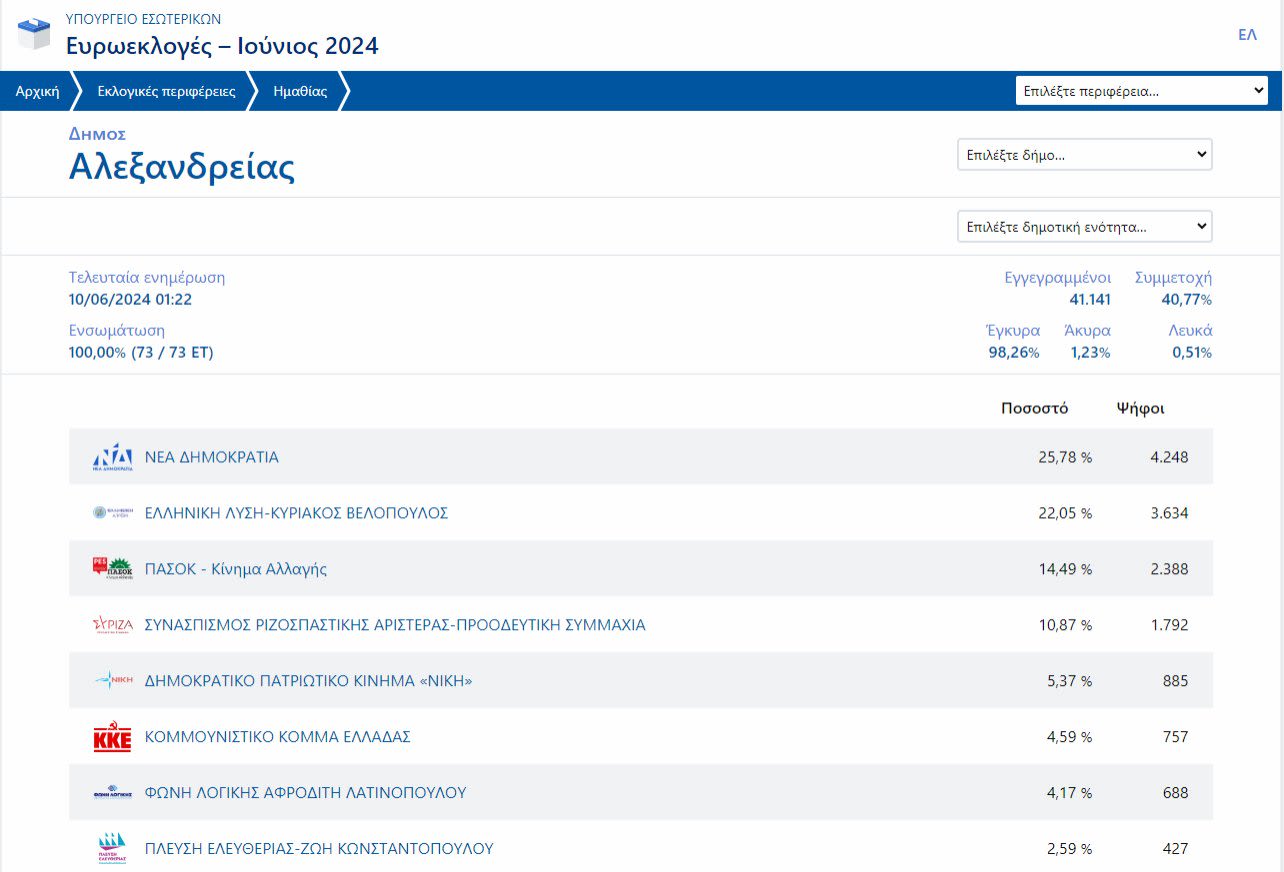This screenshot has width=1284, height=872.
Task: Click the ΣΥΡΙΖΑ party logo
Action: [112, 625]
